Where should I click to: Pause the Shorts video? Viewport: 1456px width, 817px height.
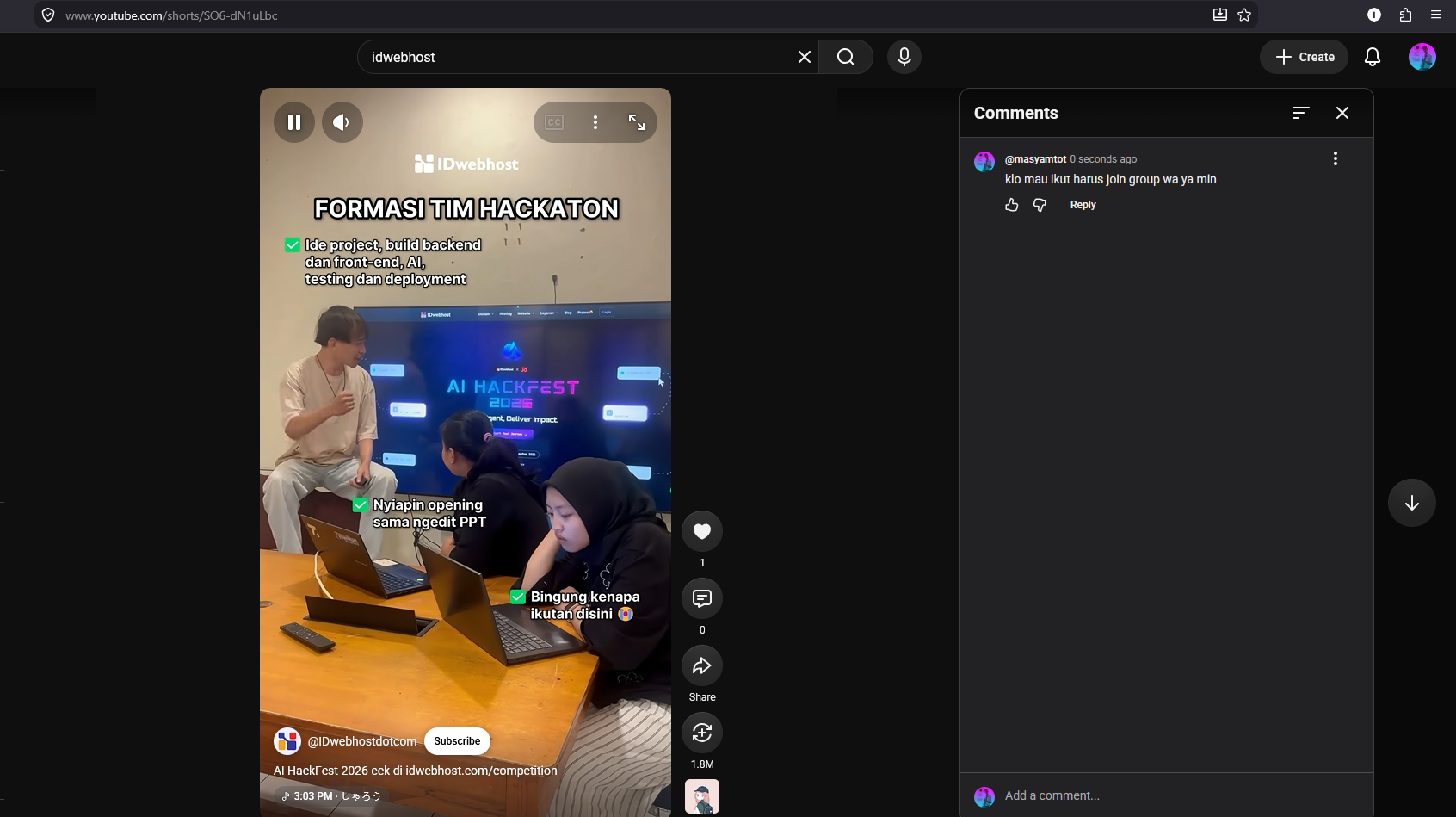pos(294,122)
